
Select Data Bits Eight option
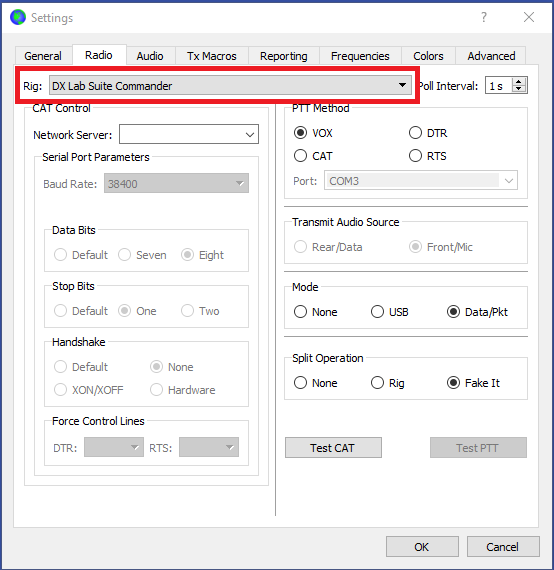(x=202, y=255)
